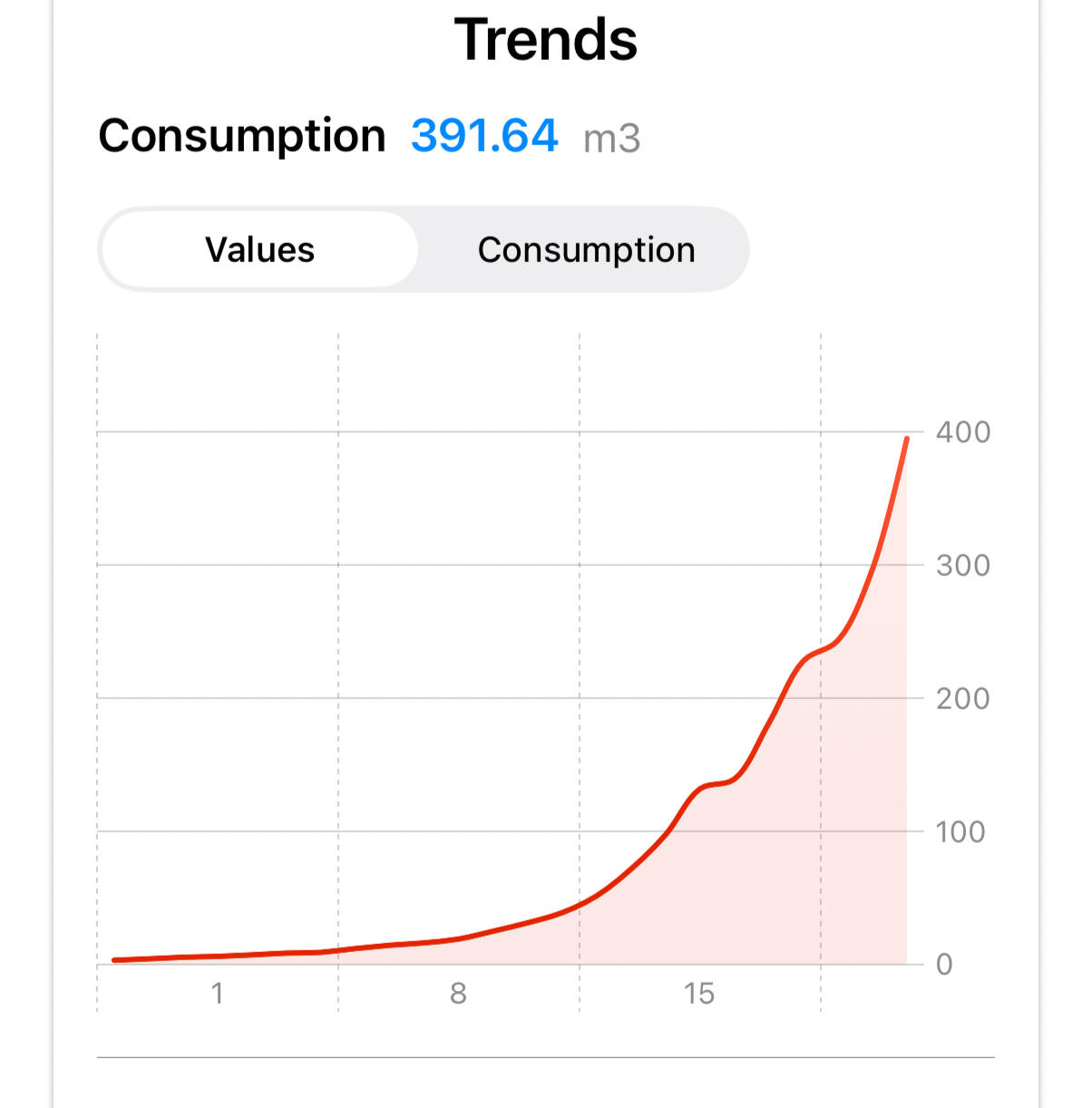Click the x-axis label 15
This screenshot has height=1108, width=1092.
coord(699,994)
